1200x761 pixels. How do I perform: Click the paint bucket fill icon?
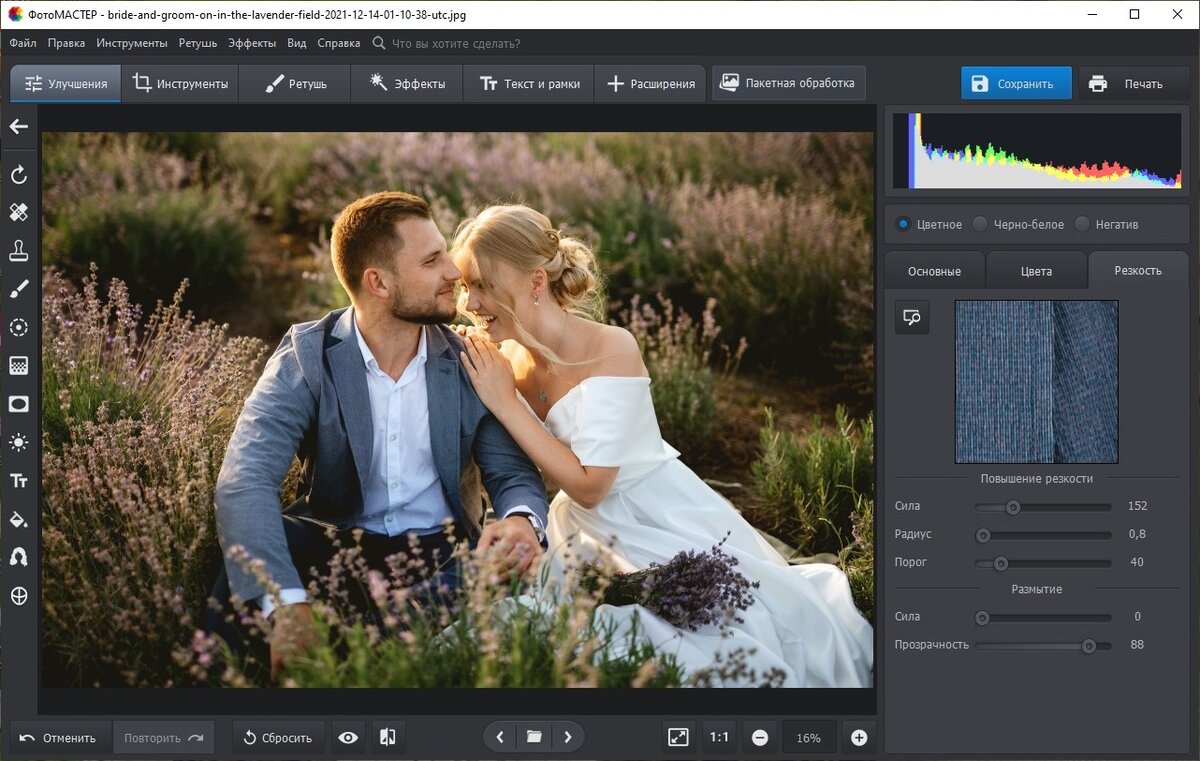click(x=19, y=519)
